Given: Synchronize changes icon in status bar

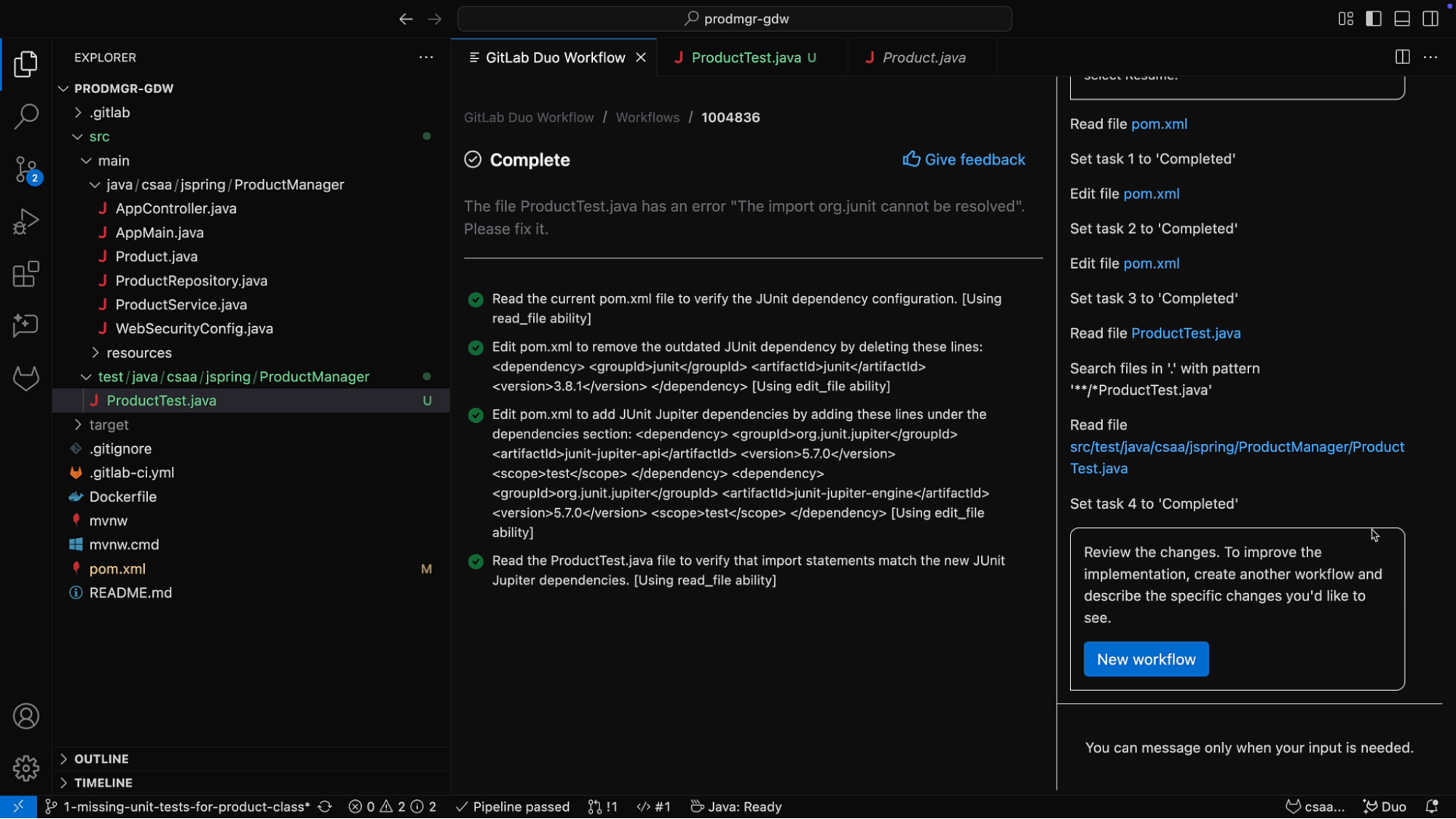Looking at the screenshot, I should tap(325, 807).
